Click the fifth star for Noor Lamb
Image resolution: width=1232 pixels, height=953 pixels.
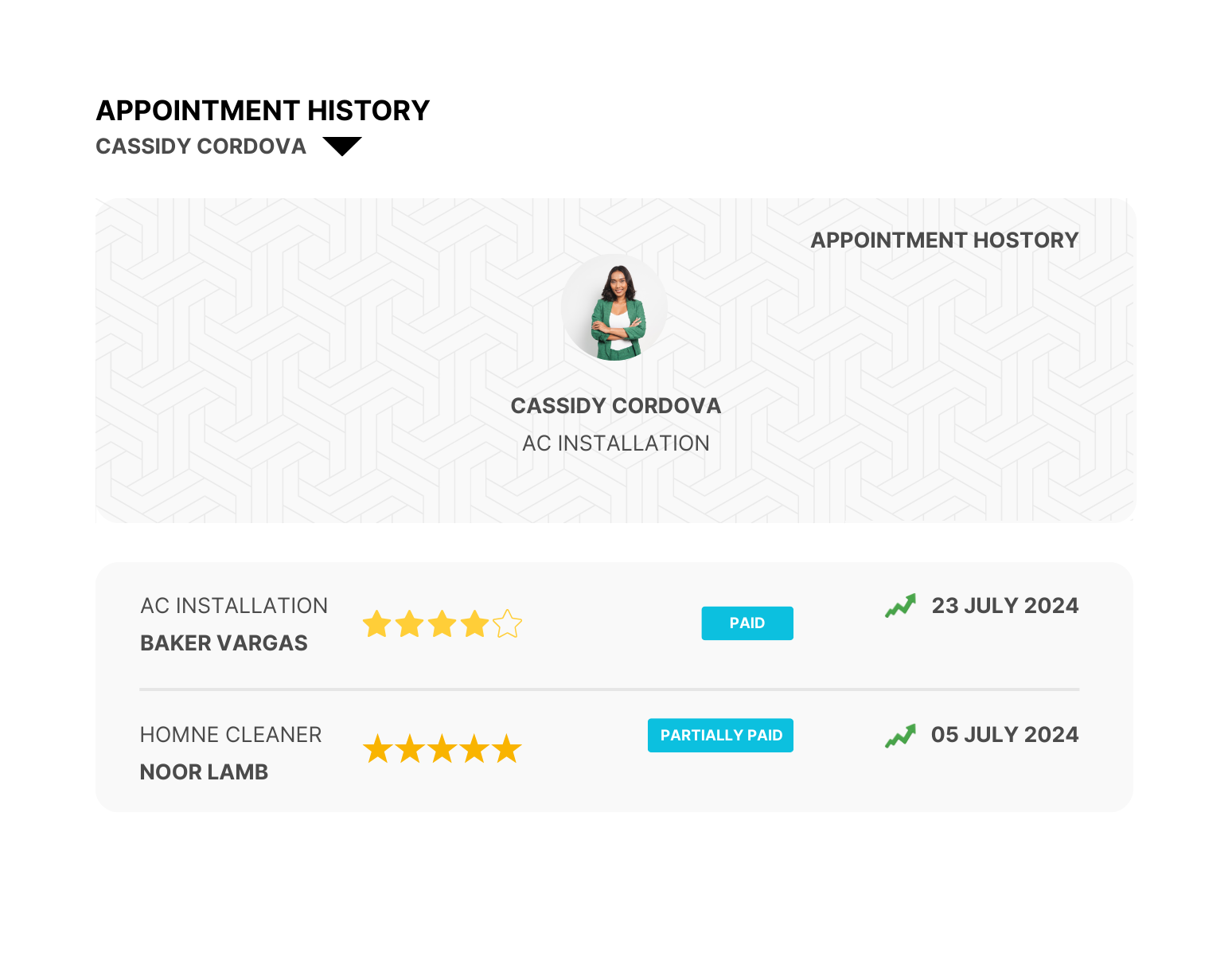[x=506, y=749]
